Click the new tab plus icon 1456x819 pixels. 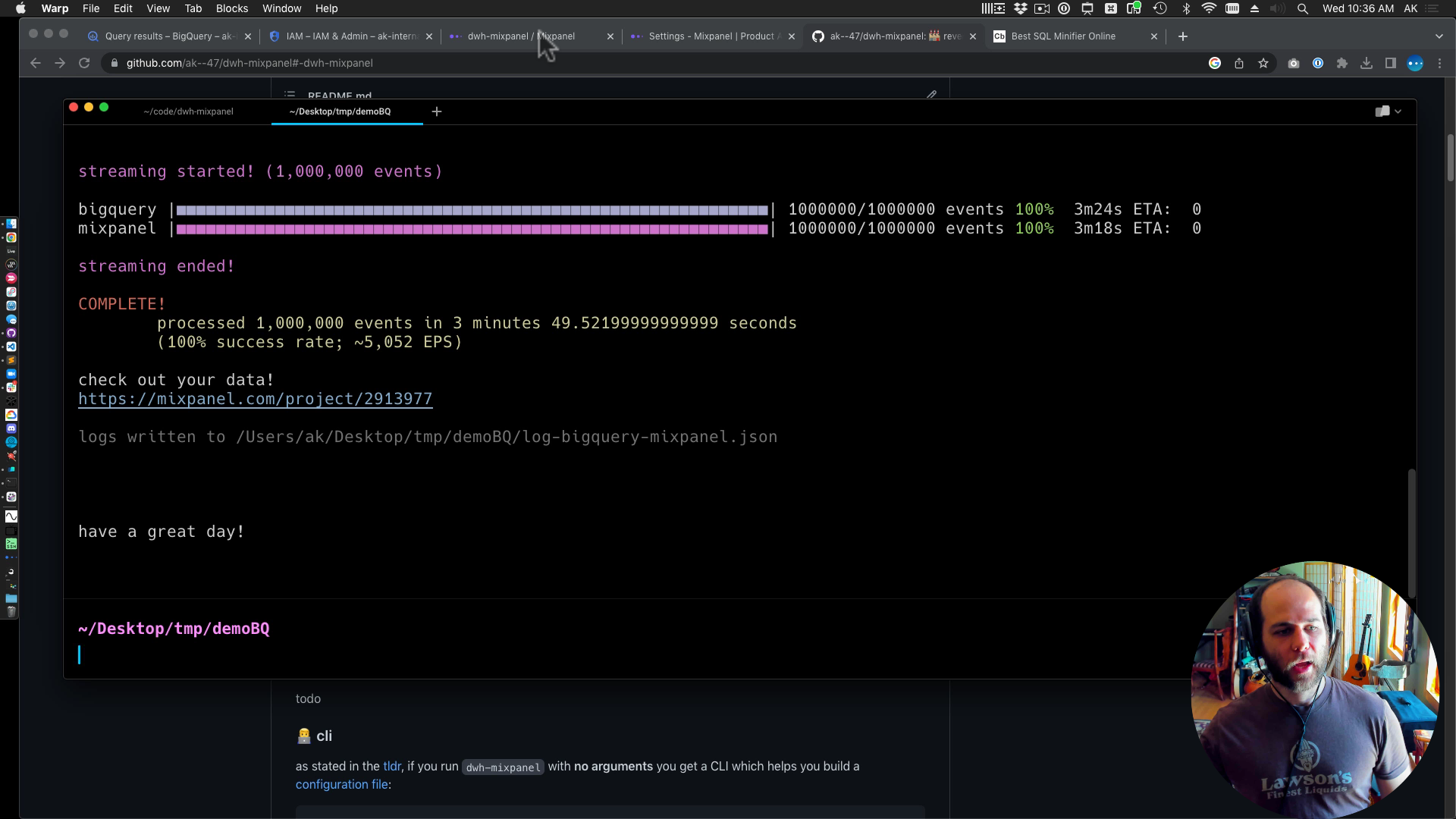(x=1183, y=36)
